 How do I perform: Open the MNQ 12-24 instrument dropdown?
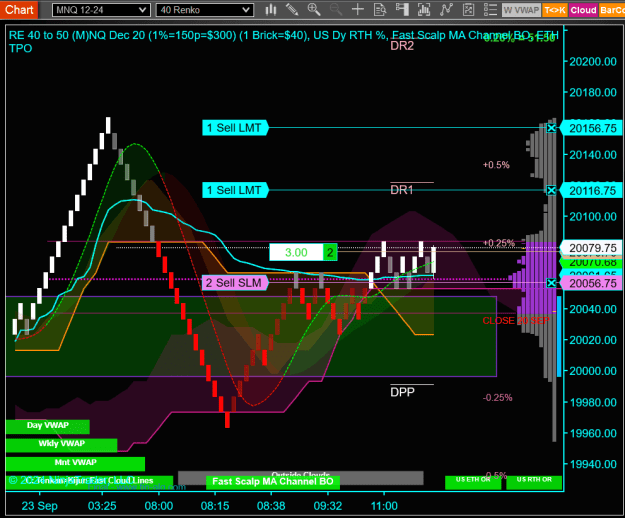(x=101, y=10)
